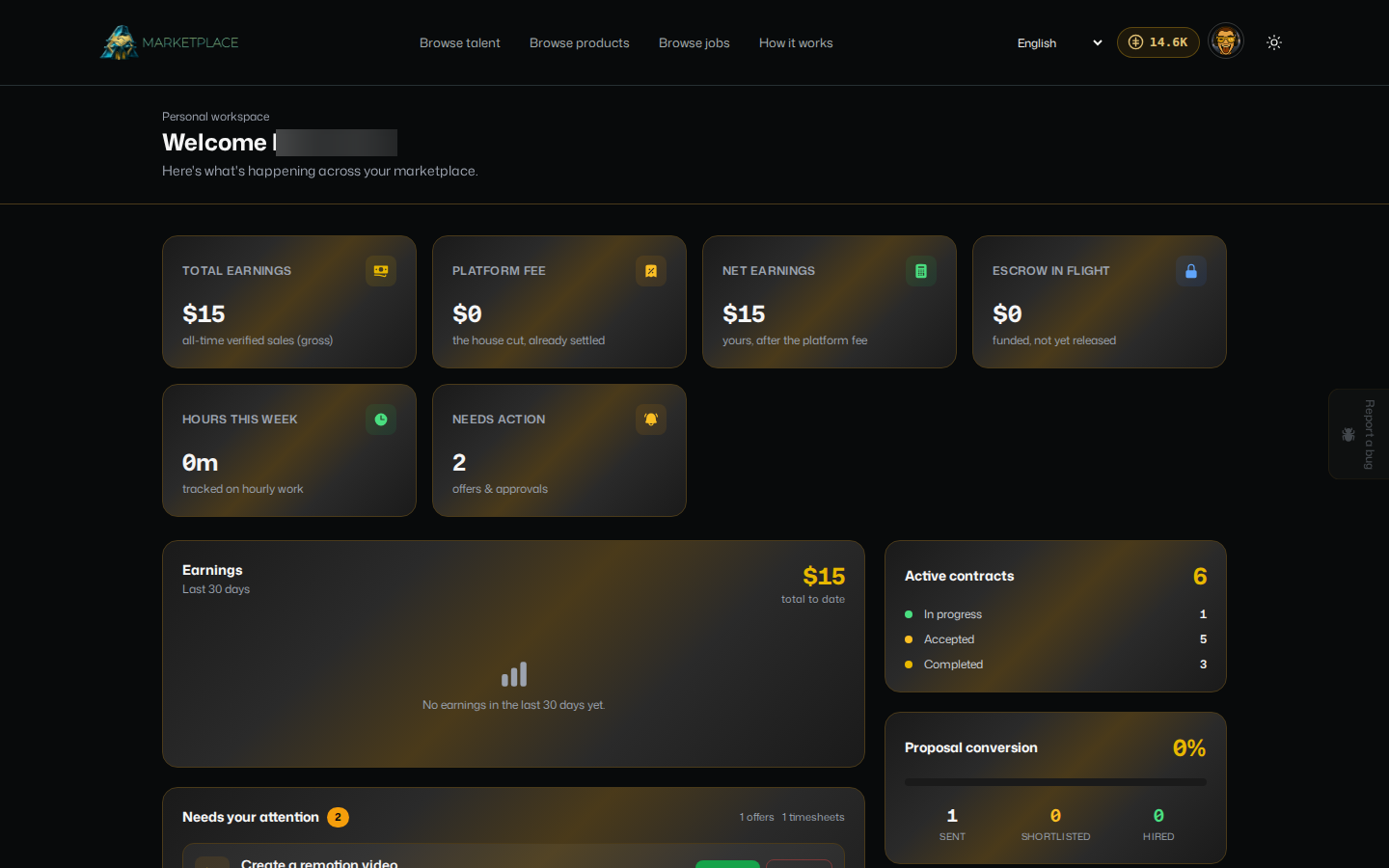The height and width of the screenshot is (868, 1389).
Task: Click the "No earnings in the last 30 days yet" message
Action: click(x=514, y=705)
